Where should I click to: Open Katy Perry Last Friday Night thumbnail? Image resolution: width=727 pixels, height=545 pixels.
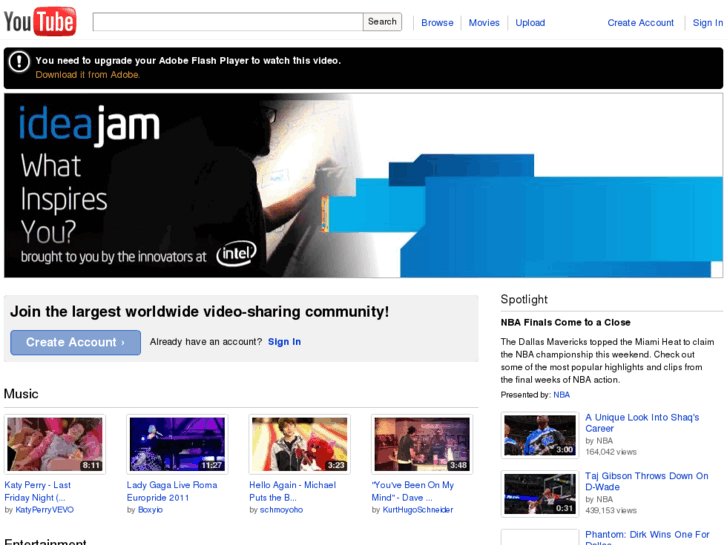coord(54,444)
